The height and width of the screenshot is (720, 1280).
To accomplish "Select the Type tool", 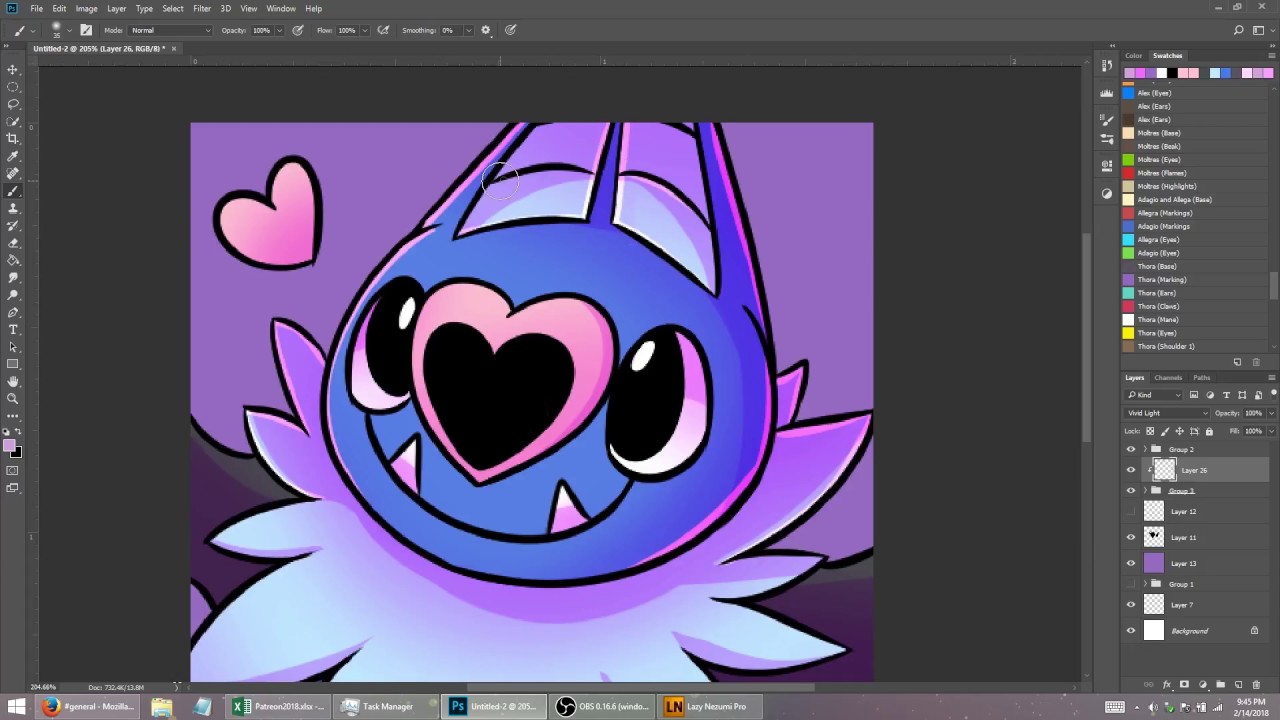I will tap(13, 329).
